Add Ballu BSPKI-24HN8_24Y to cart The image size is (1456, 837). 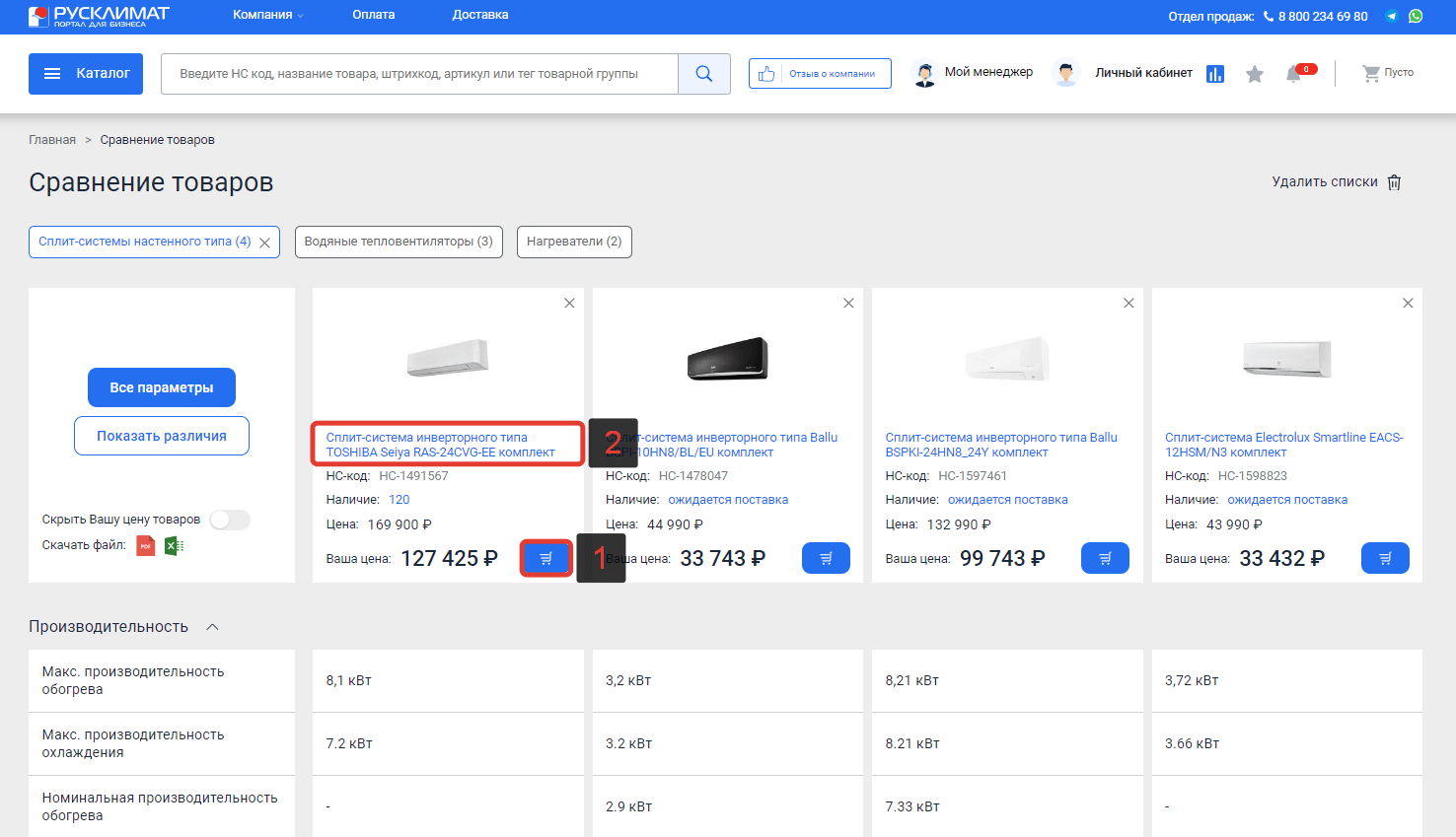point(1105,558)
